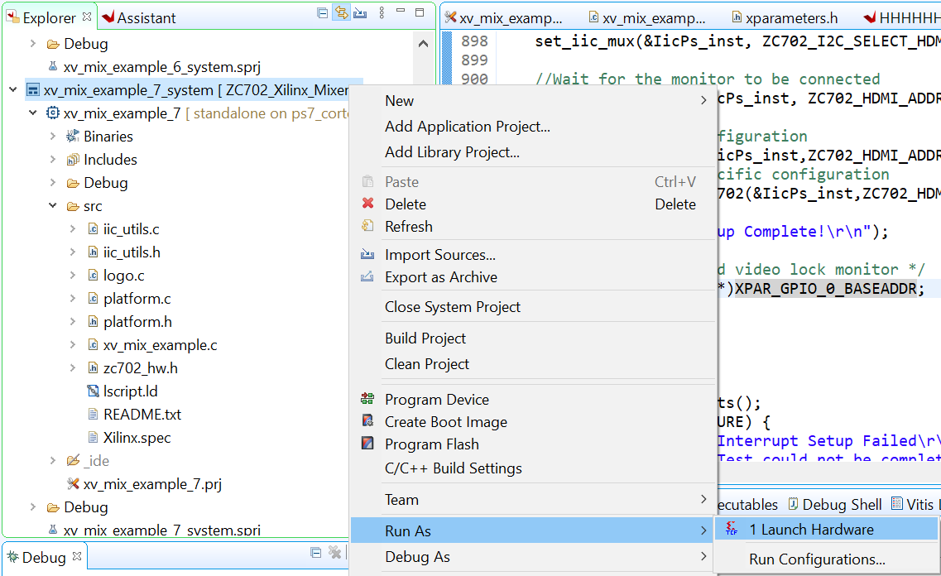Collapse the src folder
This screenshot has height=576, width=941.
click(x=53, y=206)
